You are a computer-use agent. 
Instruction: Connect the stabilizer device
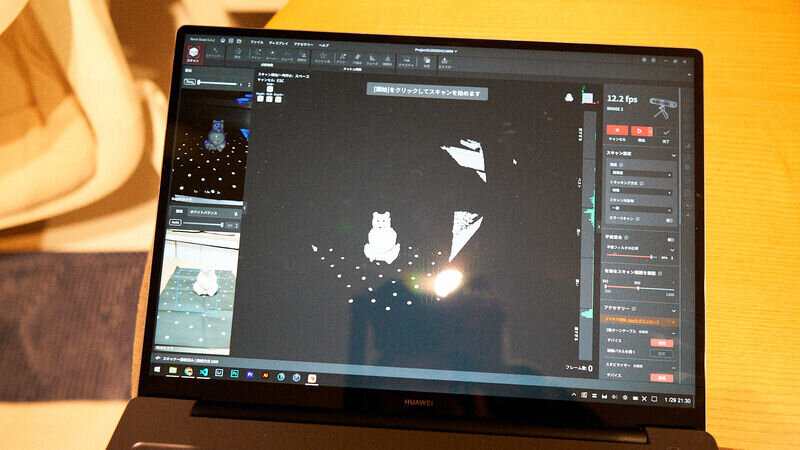[x=662, y=378]
